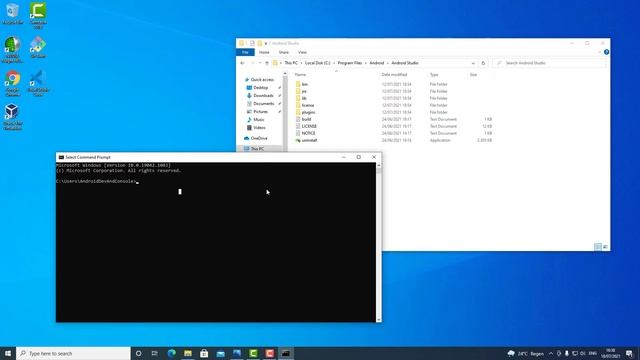Open the notification center icon
This screenshot has height=360, width=640.
(629, 353)
